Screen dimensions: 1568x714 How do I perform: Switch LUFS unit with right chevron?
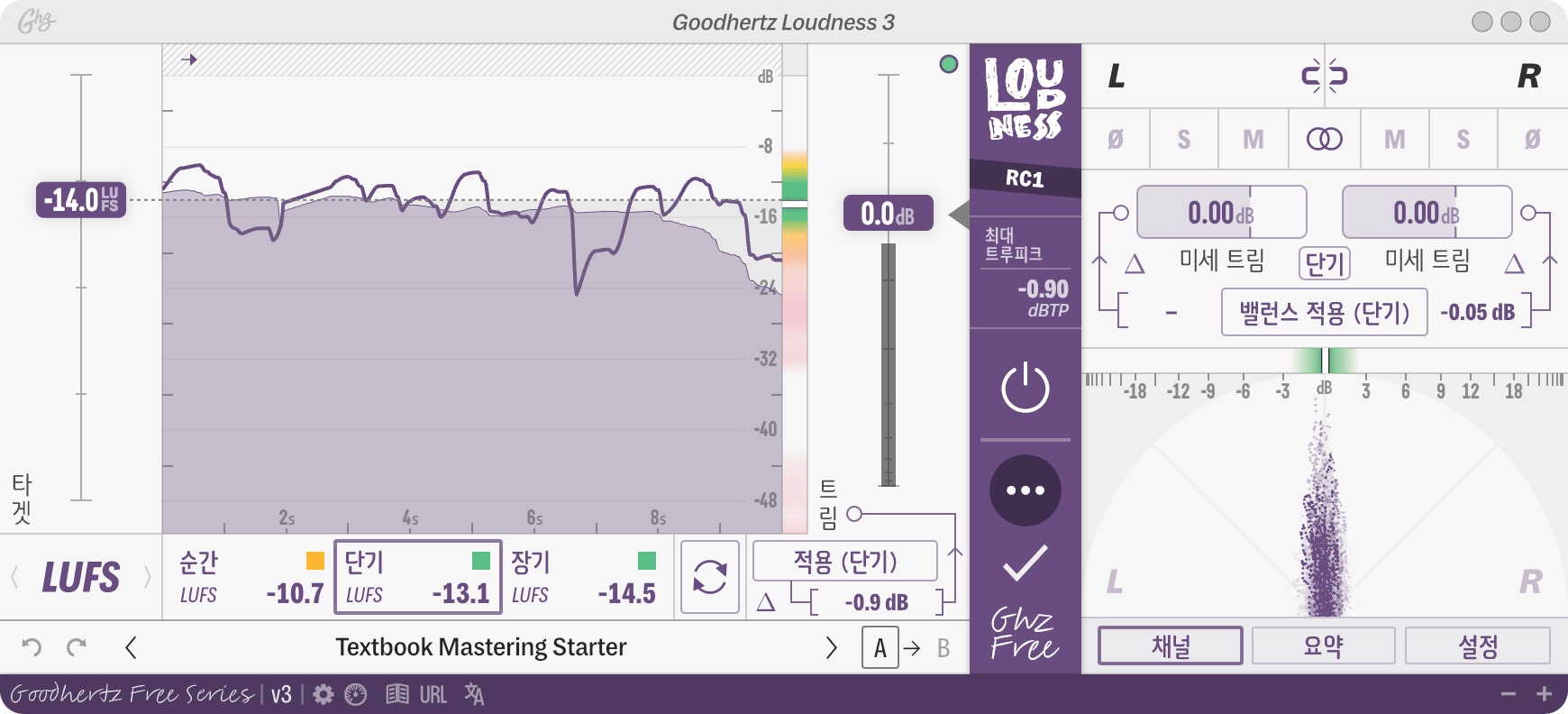(147, 577)
